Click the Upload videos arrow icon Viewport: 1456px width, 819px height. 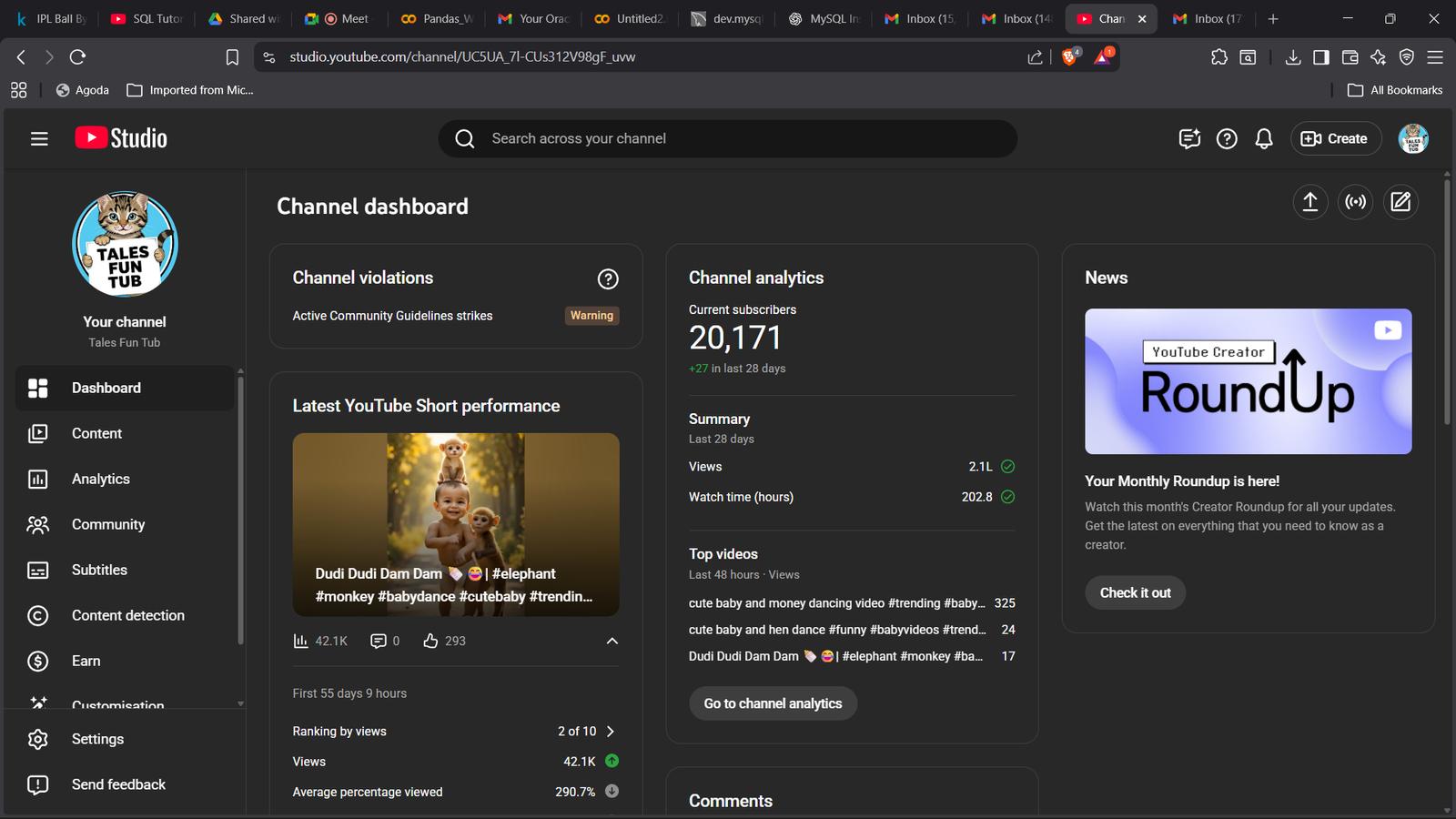click(1310, 202)
